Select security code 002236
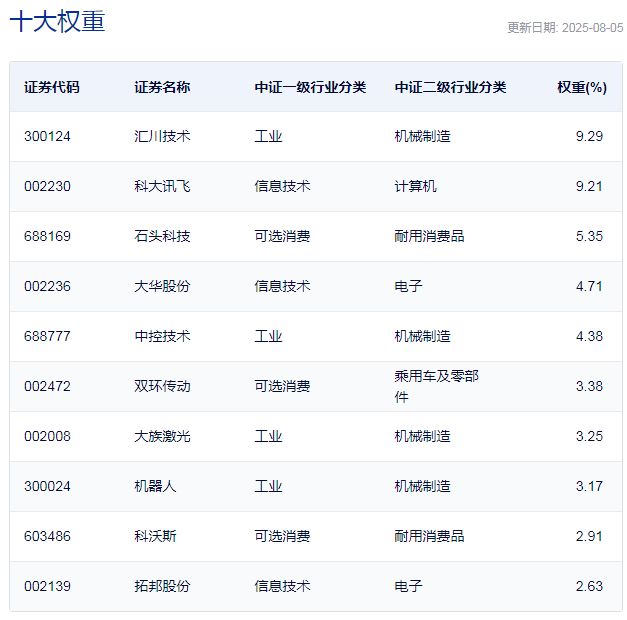The width and height of the screenshot is (627, 620). [47, 286]
